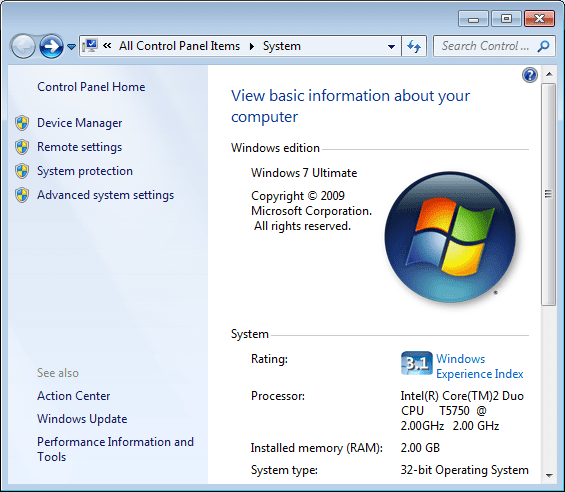Click the Refresh button beside address bar

coord(414,46)
